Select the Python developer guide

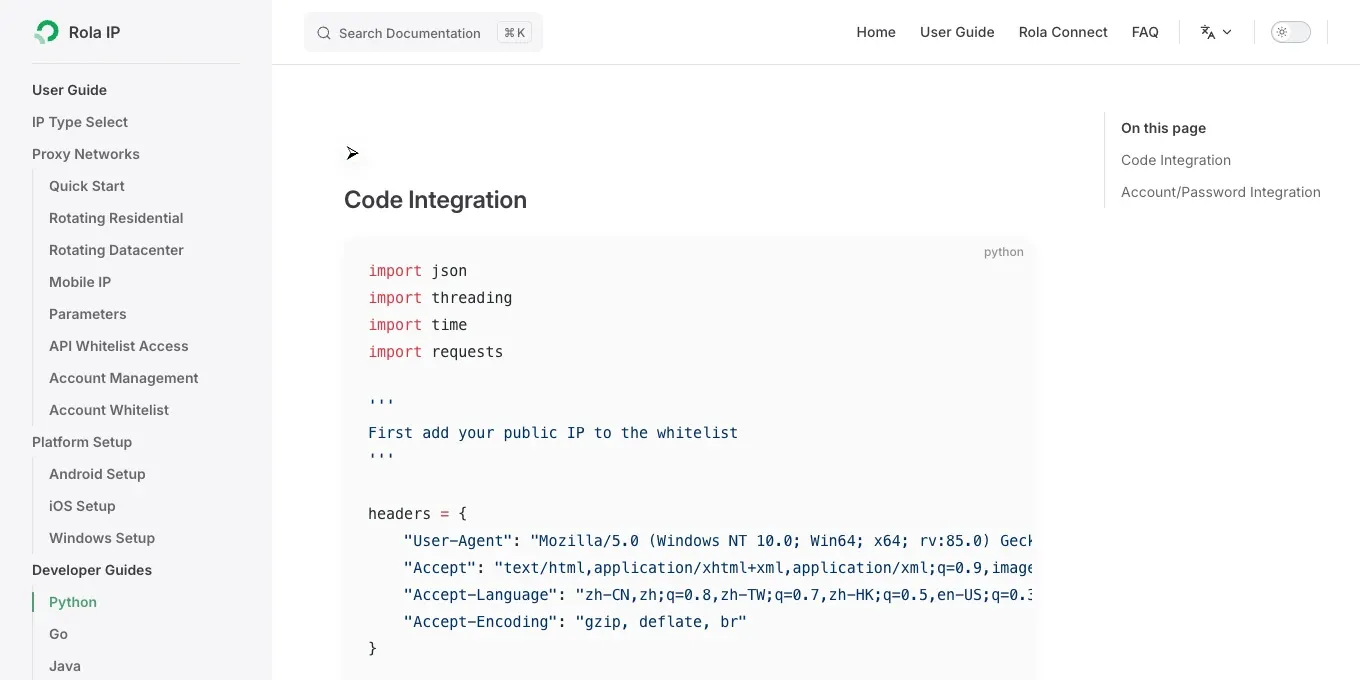[73, 602]
